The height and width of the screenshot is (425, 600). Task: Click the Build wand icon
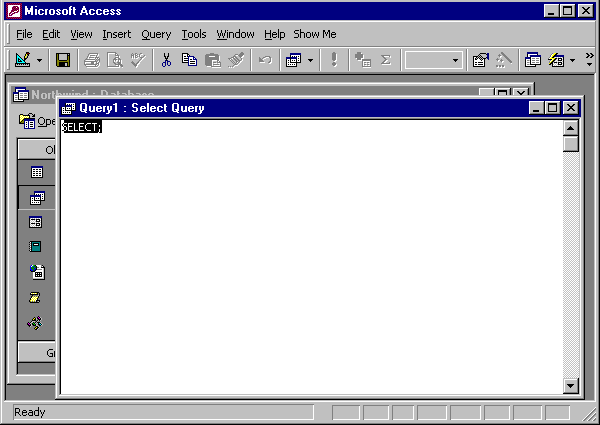coord(504,60)
